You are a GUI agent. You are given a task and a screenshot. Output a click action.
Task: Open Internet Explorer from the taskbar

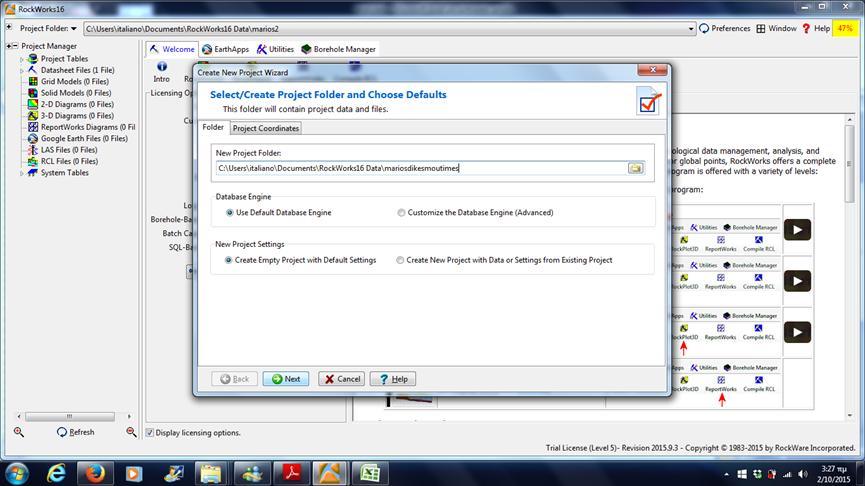pyautogui.click(x=56, y=473)
